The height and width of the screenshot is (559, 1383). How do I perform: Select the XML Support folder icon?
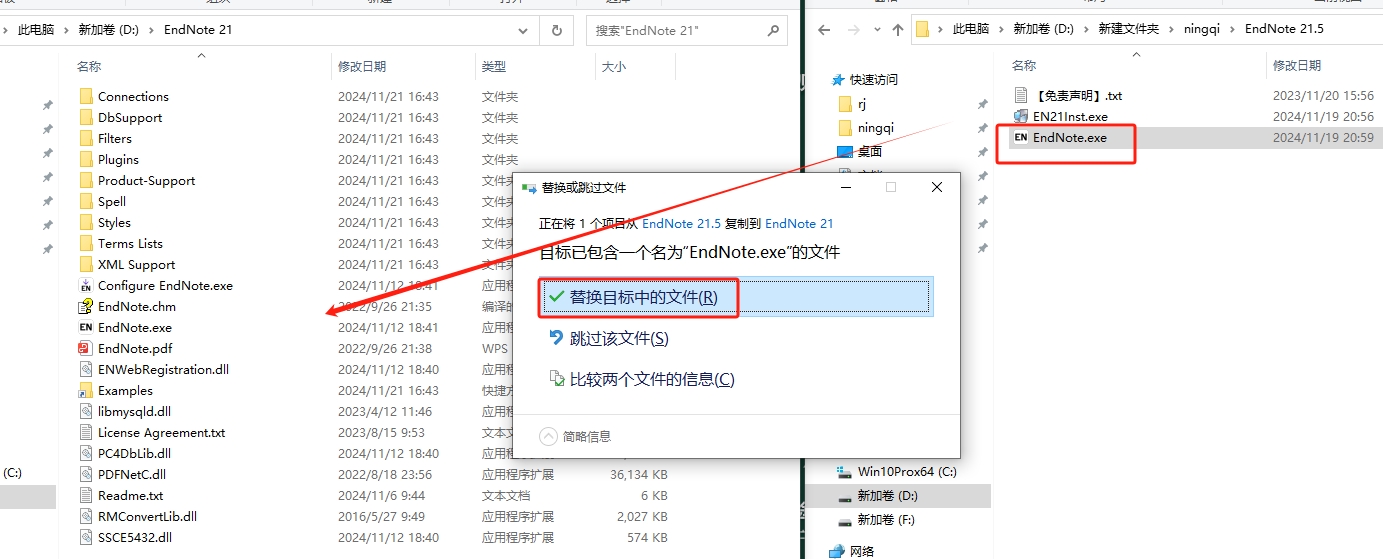86,265
